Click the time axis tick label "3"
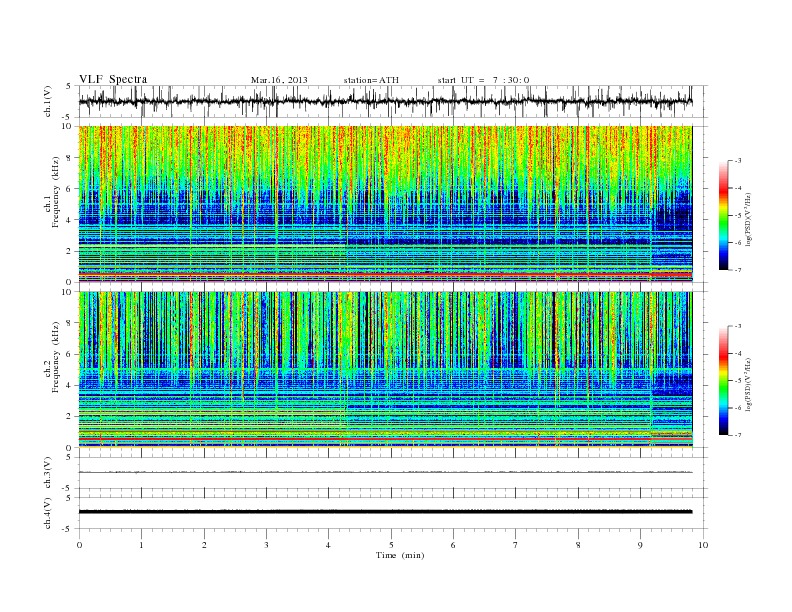Screen dimensions: 792x612 click(266, 545)
